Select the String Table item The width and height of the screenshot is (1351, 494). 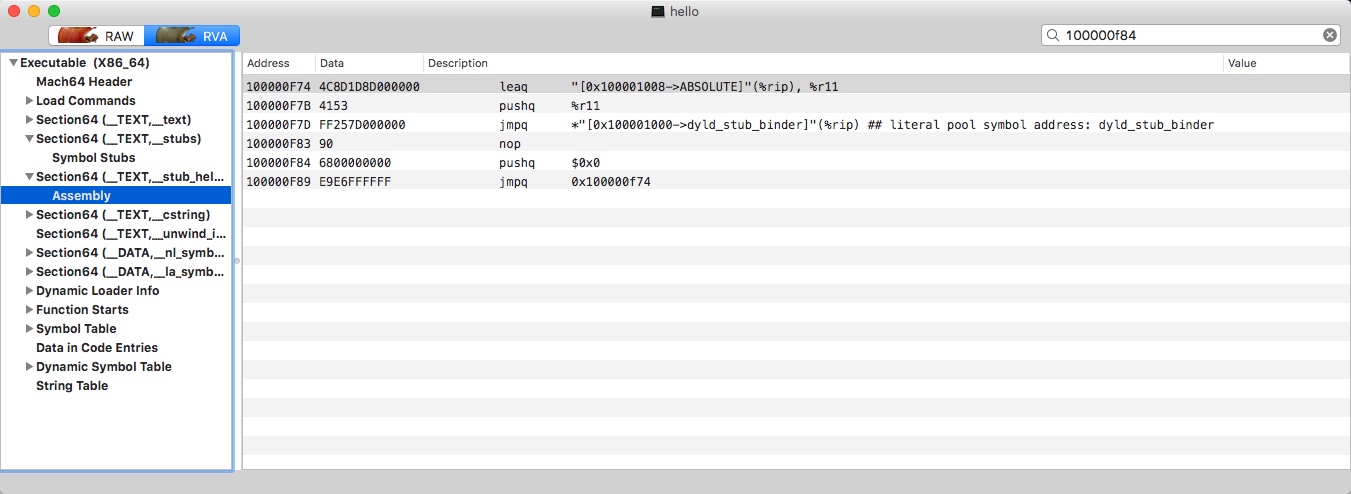click(x=72, y=386)
